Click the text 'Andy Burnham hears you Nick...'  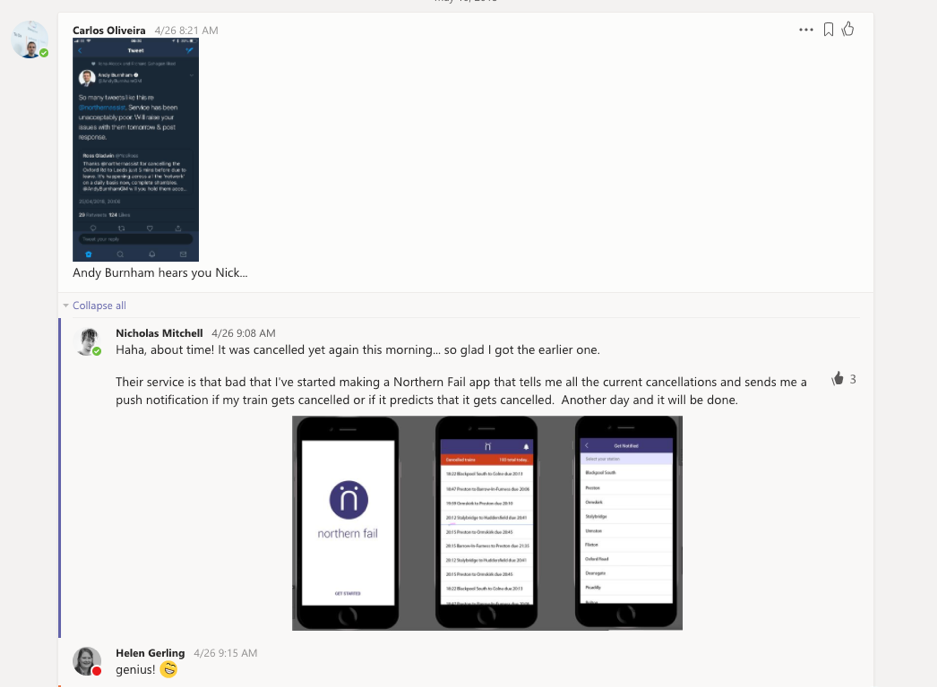click(160, 273)
